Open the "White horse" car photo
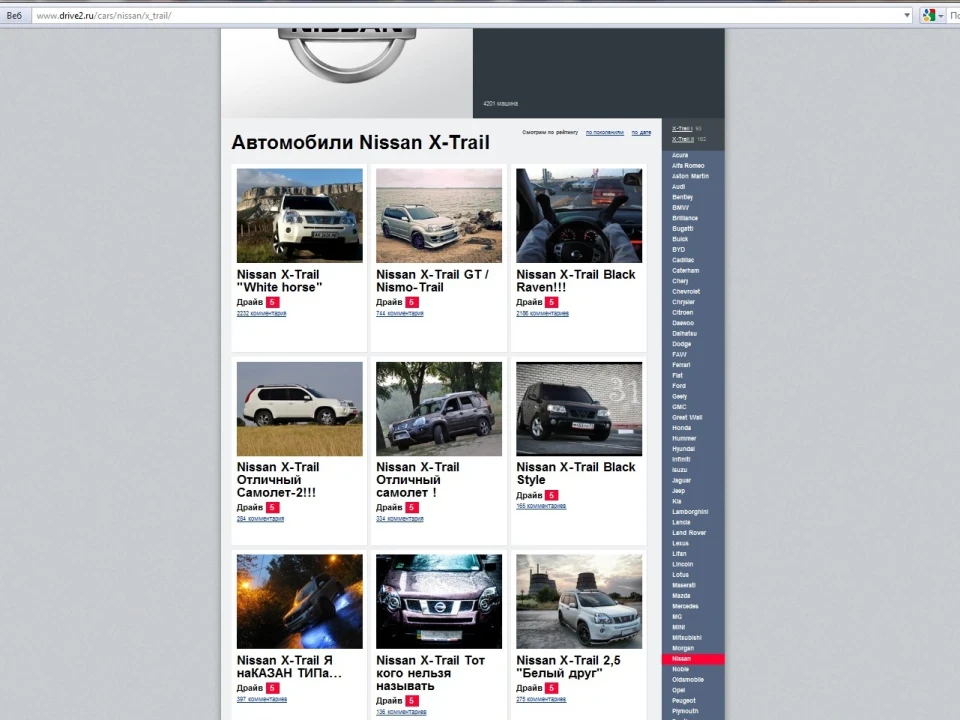960x720 pixels. tap(299, 216)
